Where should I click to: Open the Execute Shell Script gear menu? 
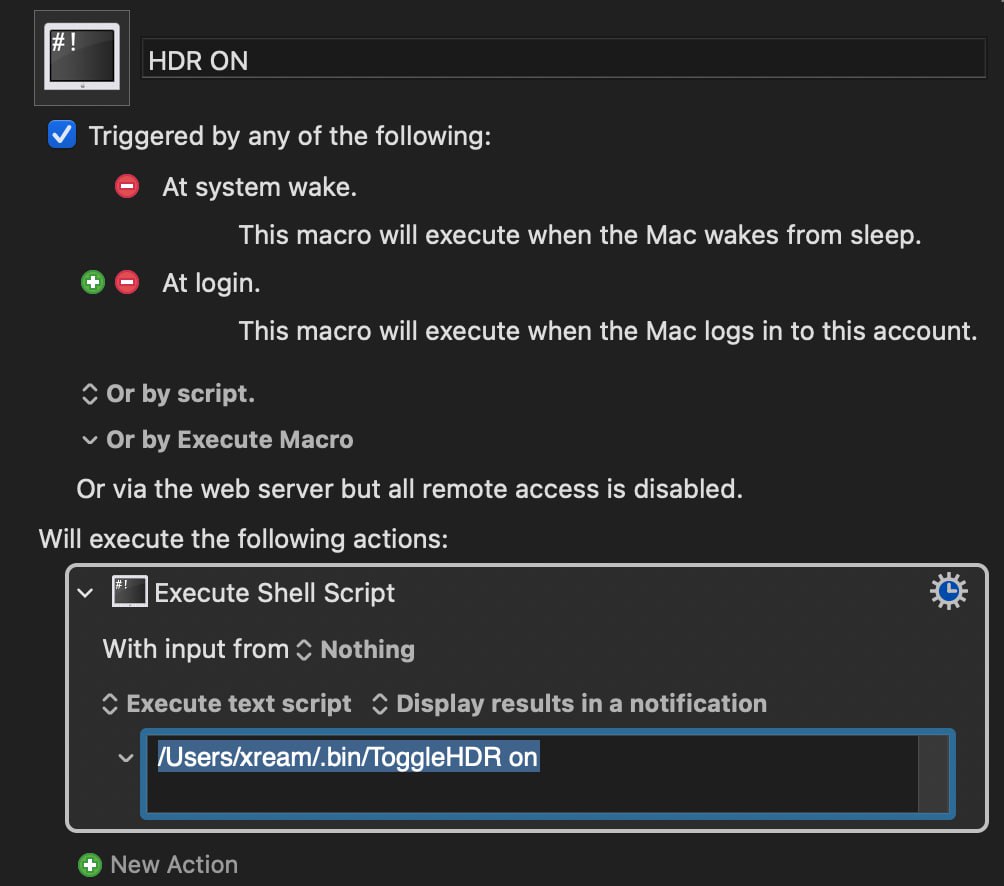[x=948, y=591]
